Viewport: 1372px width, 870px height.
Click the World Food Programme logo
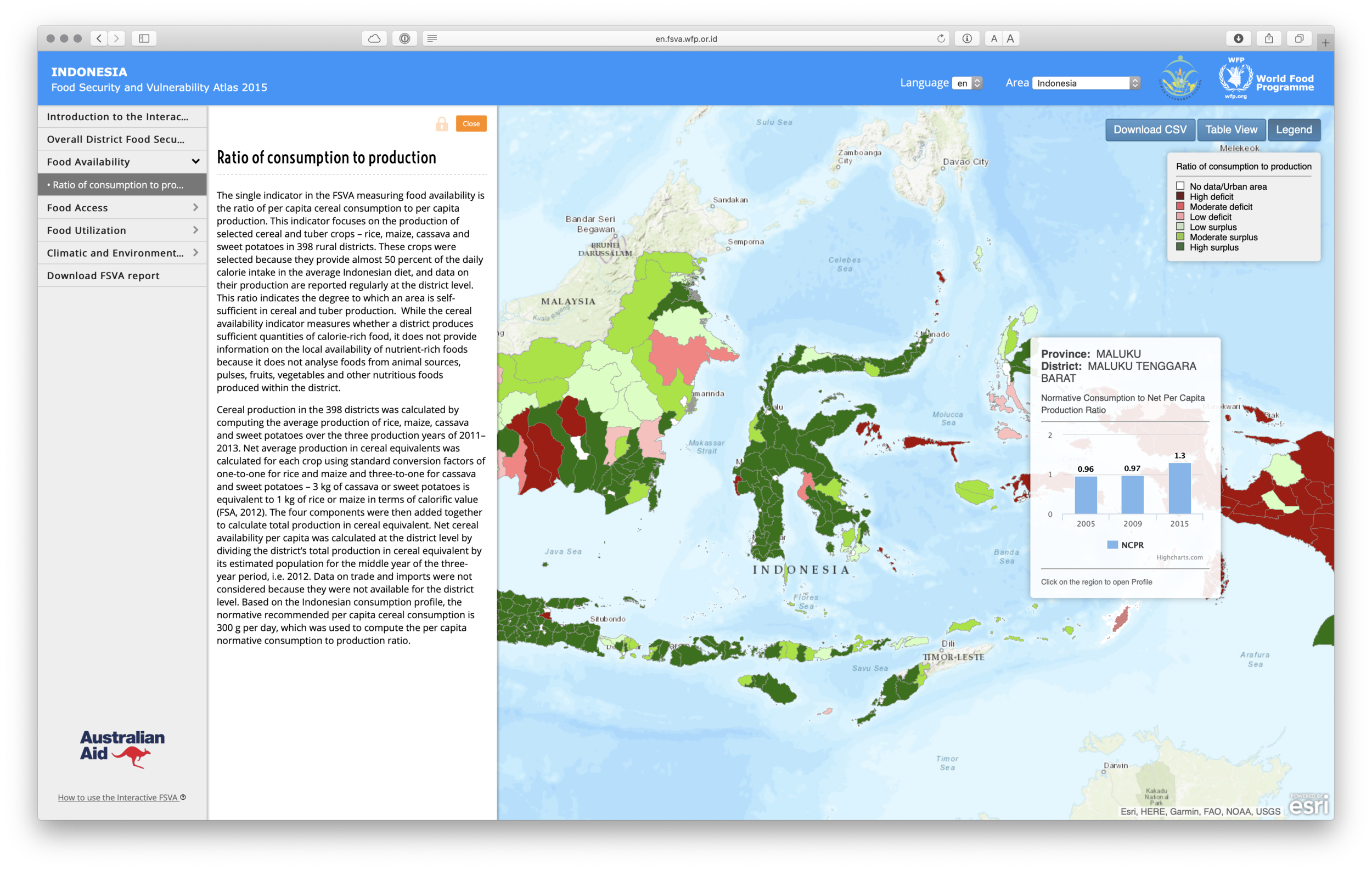click(x=1267, y=78)
